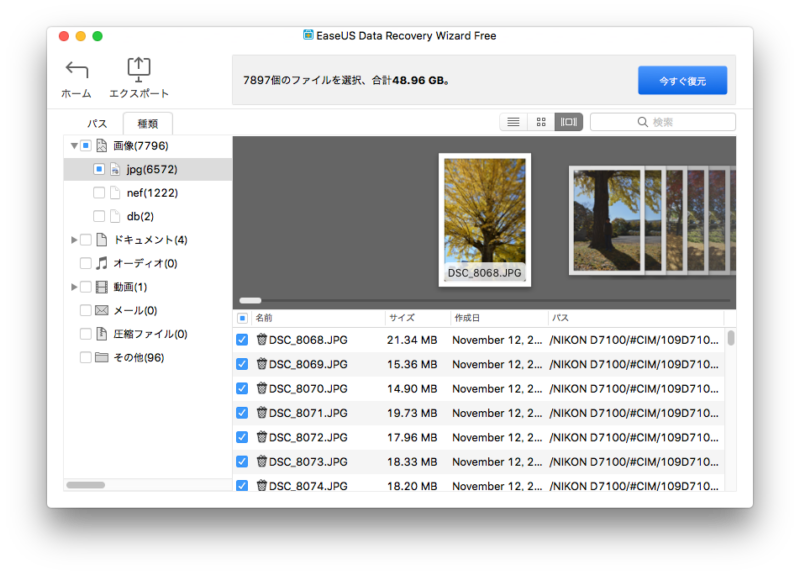Click the Export (エクスポート) icon
800x575 pixels.
(x=138, y=70)
